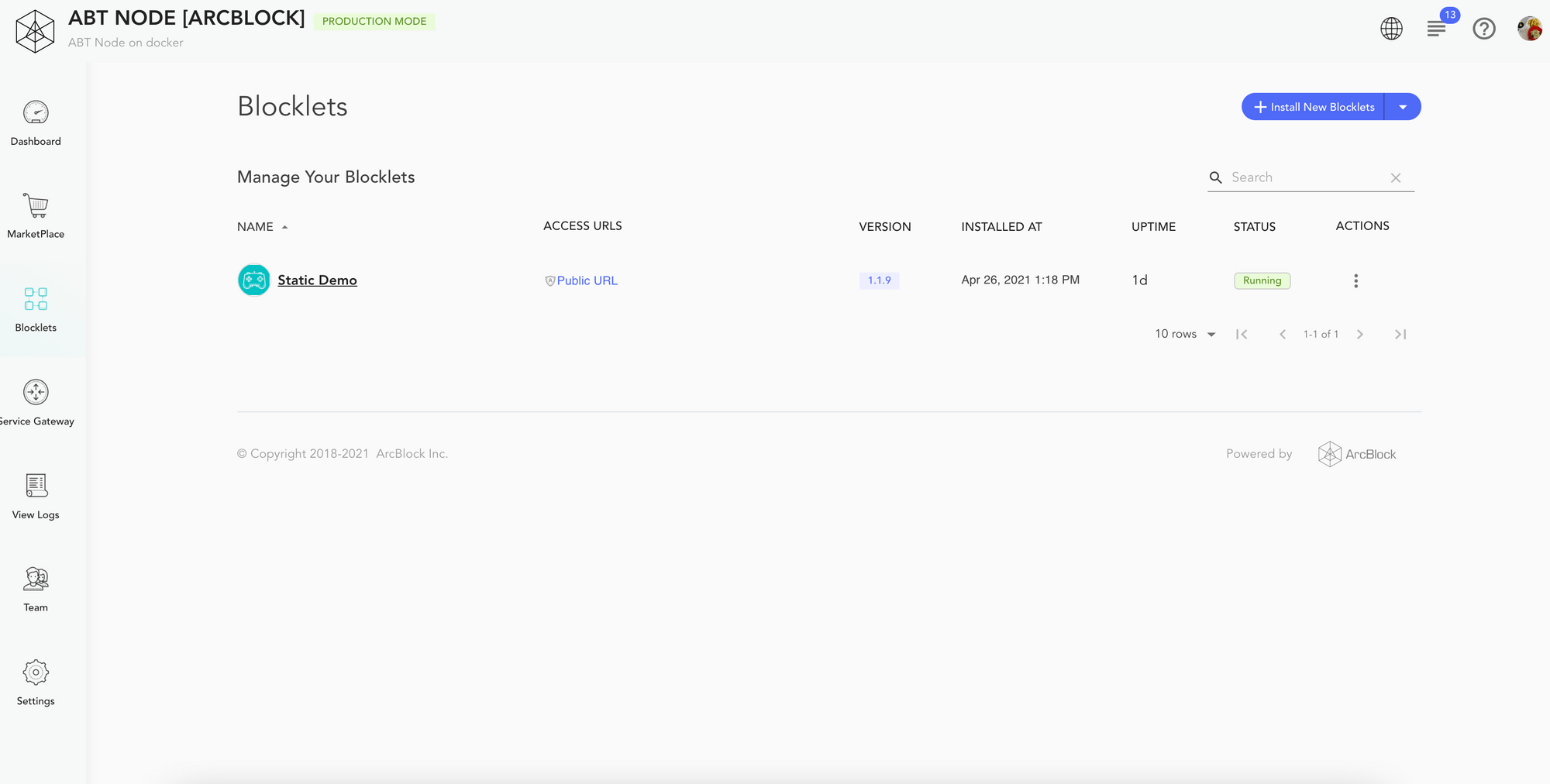The width and height of the screenshot is (1550, 784).
Task: Open the 10 rows per page dropdown
Action: 1185,334
